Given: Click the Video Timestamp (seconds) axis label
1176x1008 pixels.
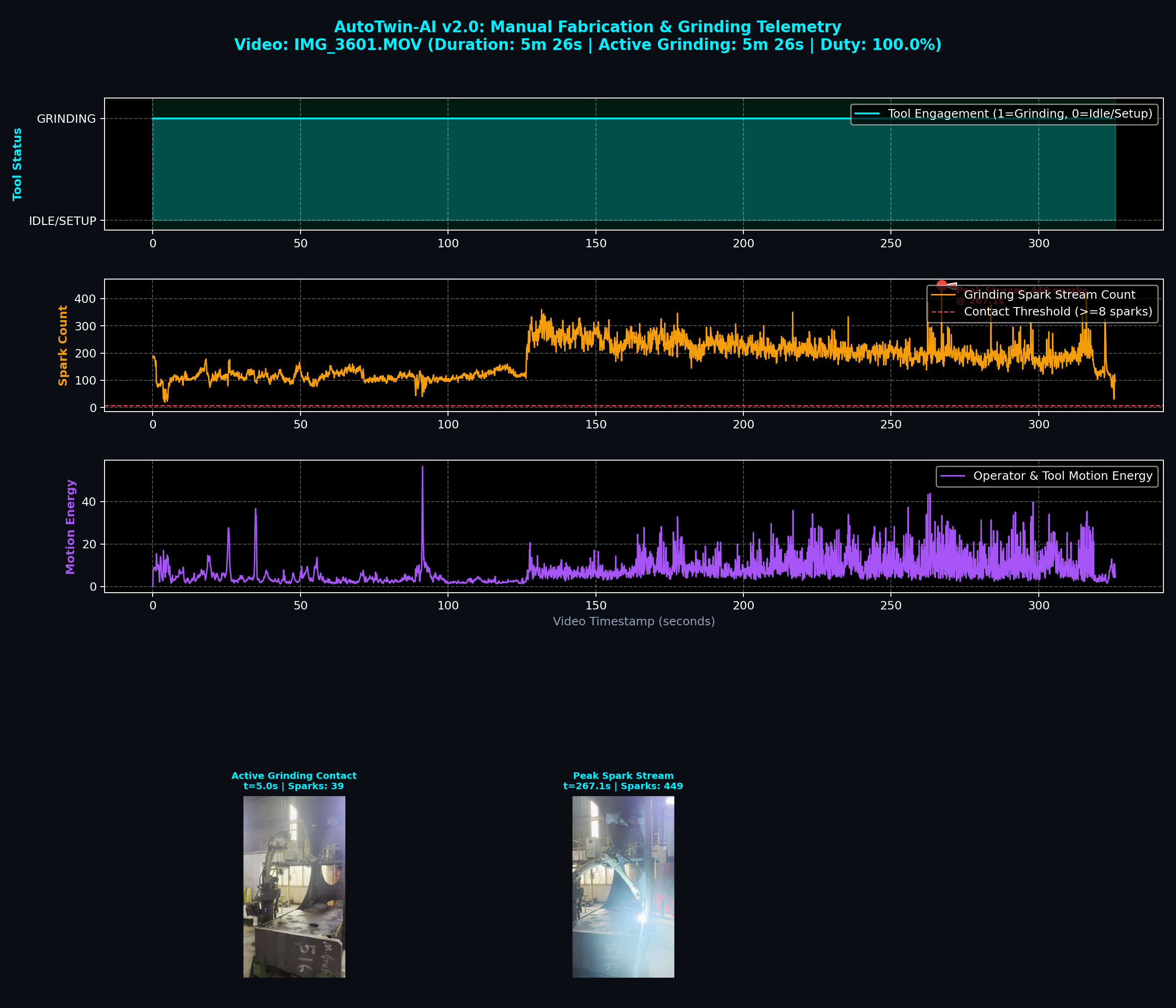Looking at the screenshot, I should 634,622.
